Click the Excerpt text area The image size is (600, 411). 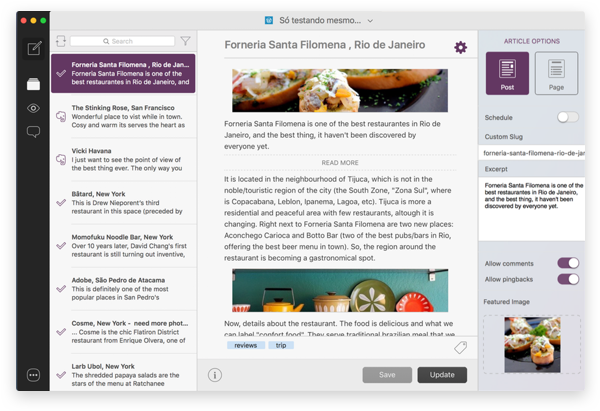(532, 209)
